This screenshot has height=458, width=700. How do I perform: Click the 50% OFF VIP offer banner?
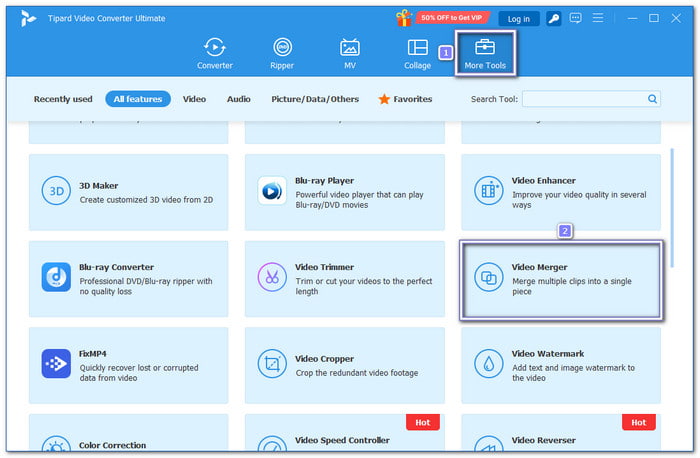pyautogui.click(x=449, y=18)
